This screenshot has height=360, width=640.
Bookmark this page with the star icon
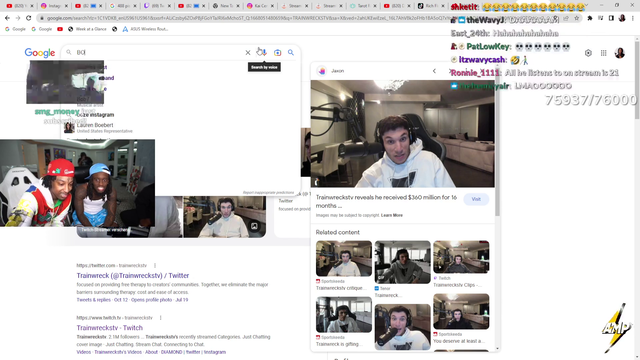point(576,18)
